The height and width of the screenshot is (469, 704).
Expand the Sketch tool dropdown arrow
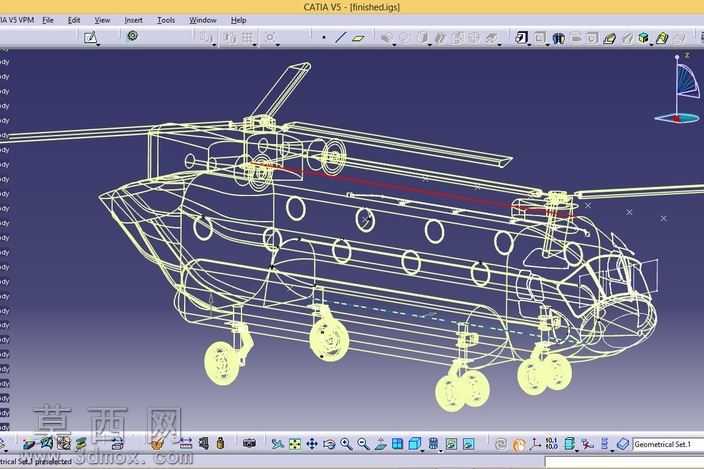click(98, 45)
